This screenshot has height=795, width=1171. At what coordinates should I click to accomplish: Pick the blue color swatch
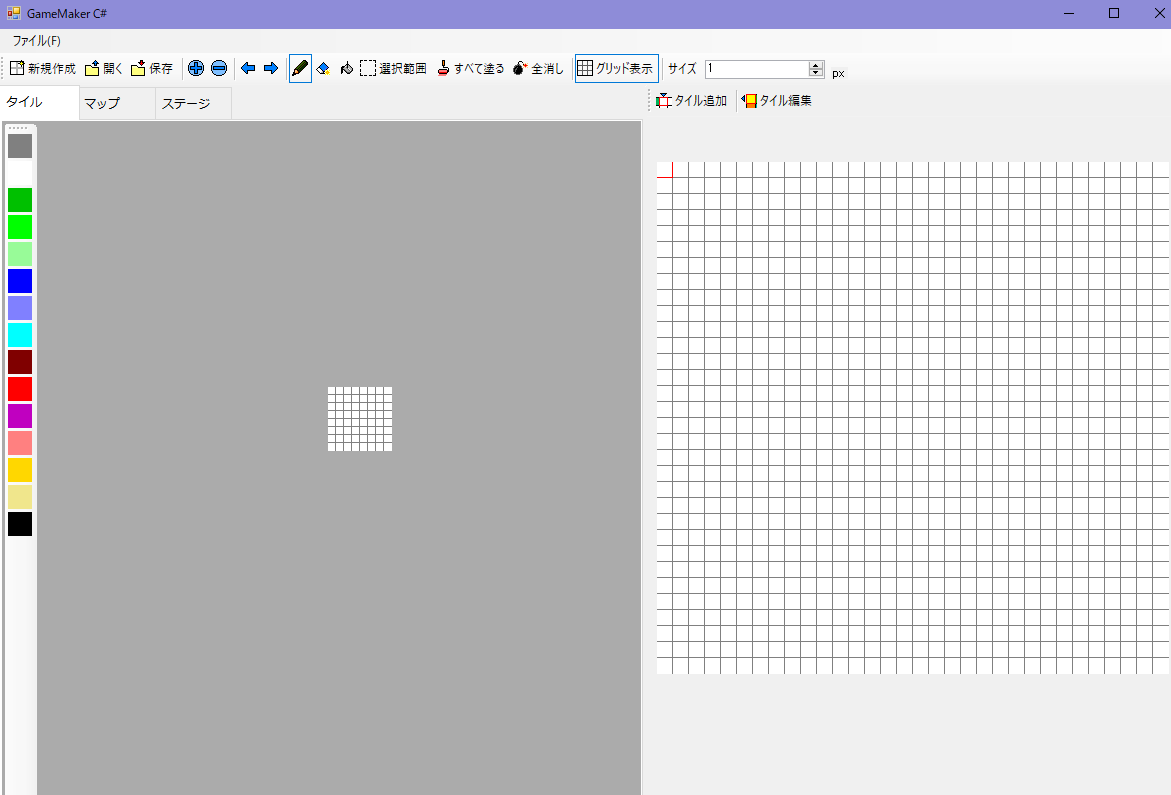[x=20, y=281]
